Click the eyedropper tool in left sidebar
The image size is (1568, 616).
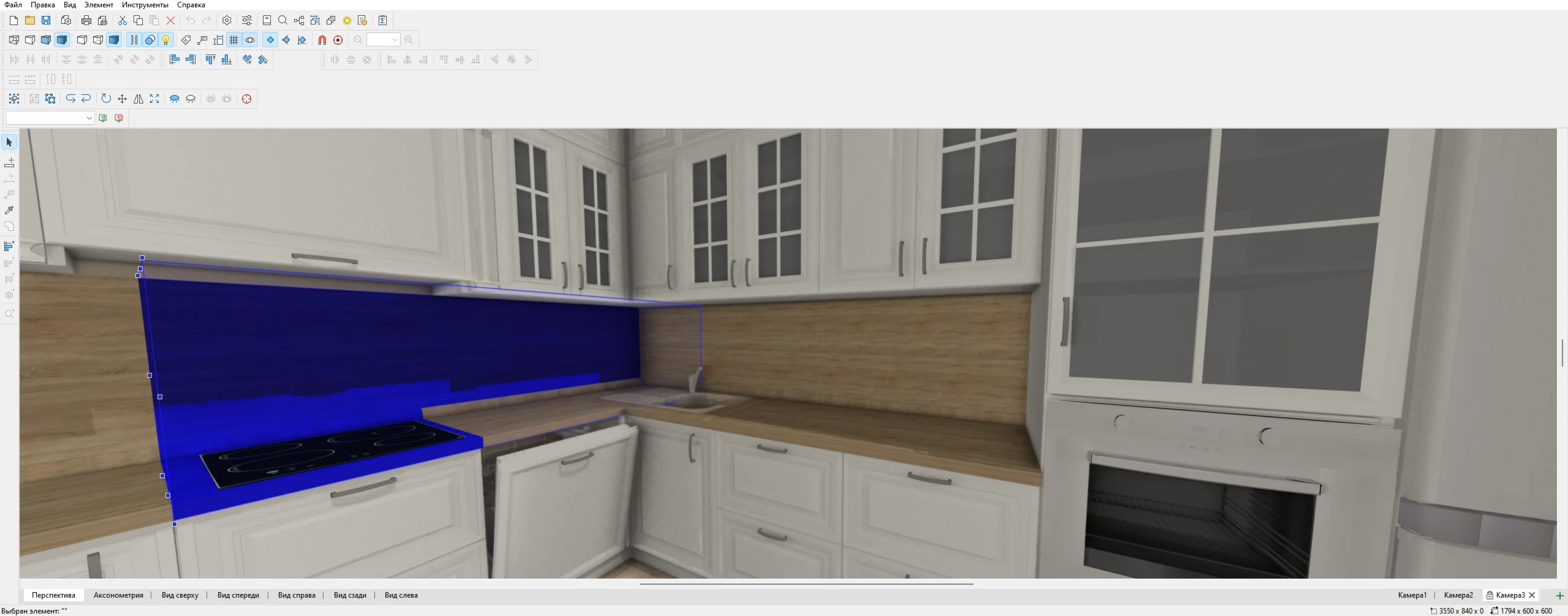click(x=9, y=210)
